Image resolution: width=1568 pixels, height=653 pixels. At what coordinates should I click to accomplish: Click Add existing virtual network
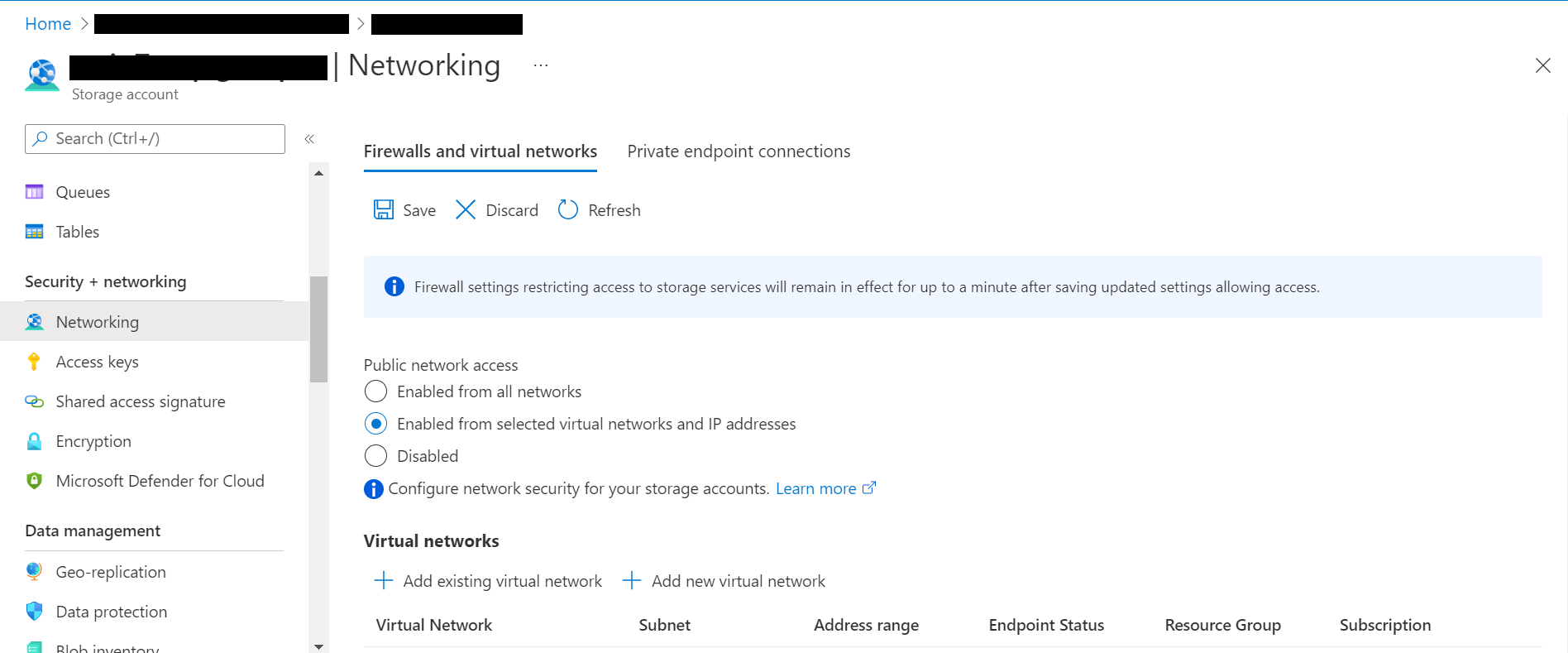489,581
